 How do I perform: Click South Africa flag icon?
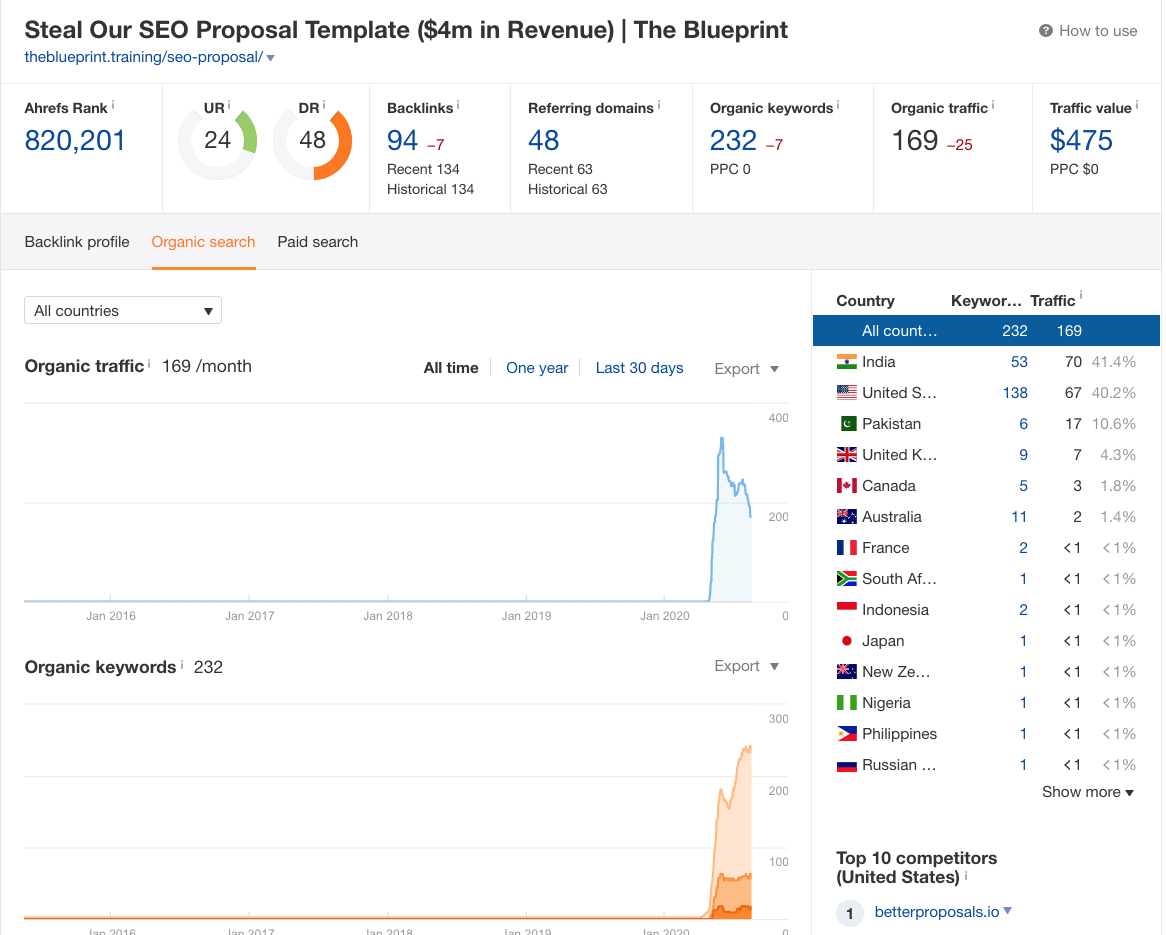tap(846, 579)
